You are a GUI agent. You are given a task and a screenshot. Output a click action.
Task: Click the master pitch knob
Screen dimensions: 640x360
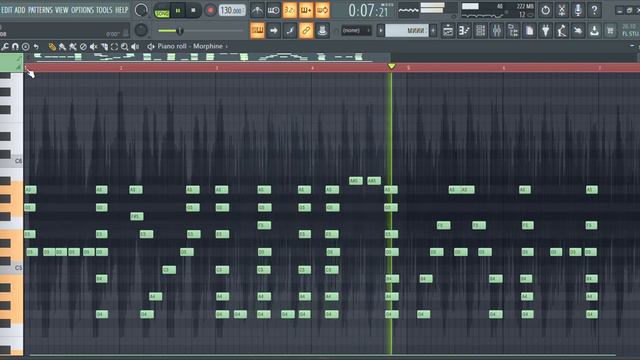point(141,30)
